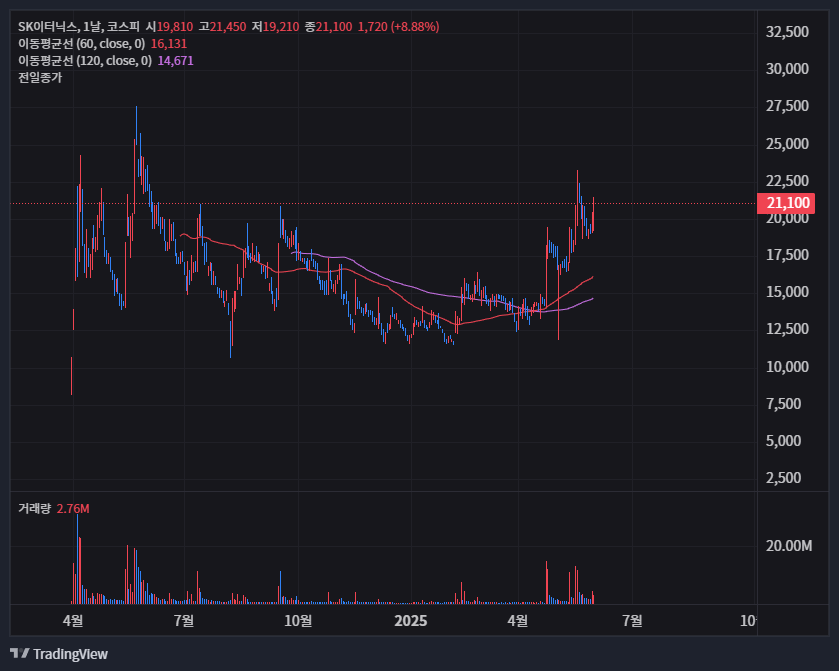Select the 이동평균선 (120, close, 0) indicator legend
The height and width of the screenshot is (671, 839).
[x=85, y=61]
